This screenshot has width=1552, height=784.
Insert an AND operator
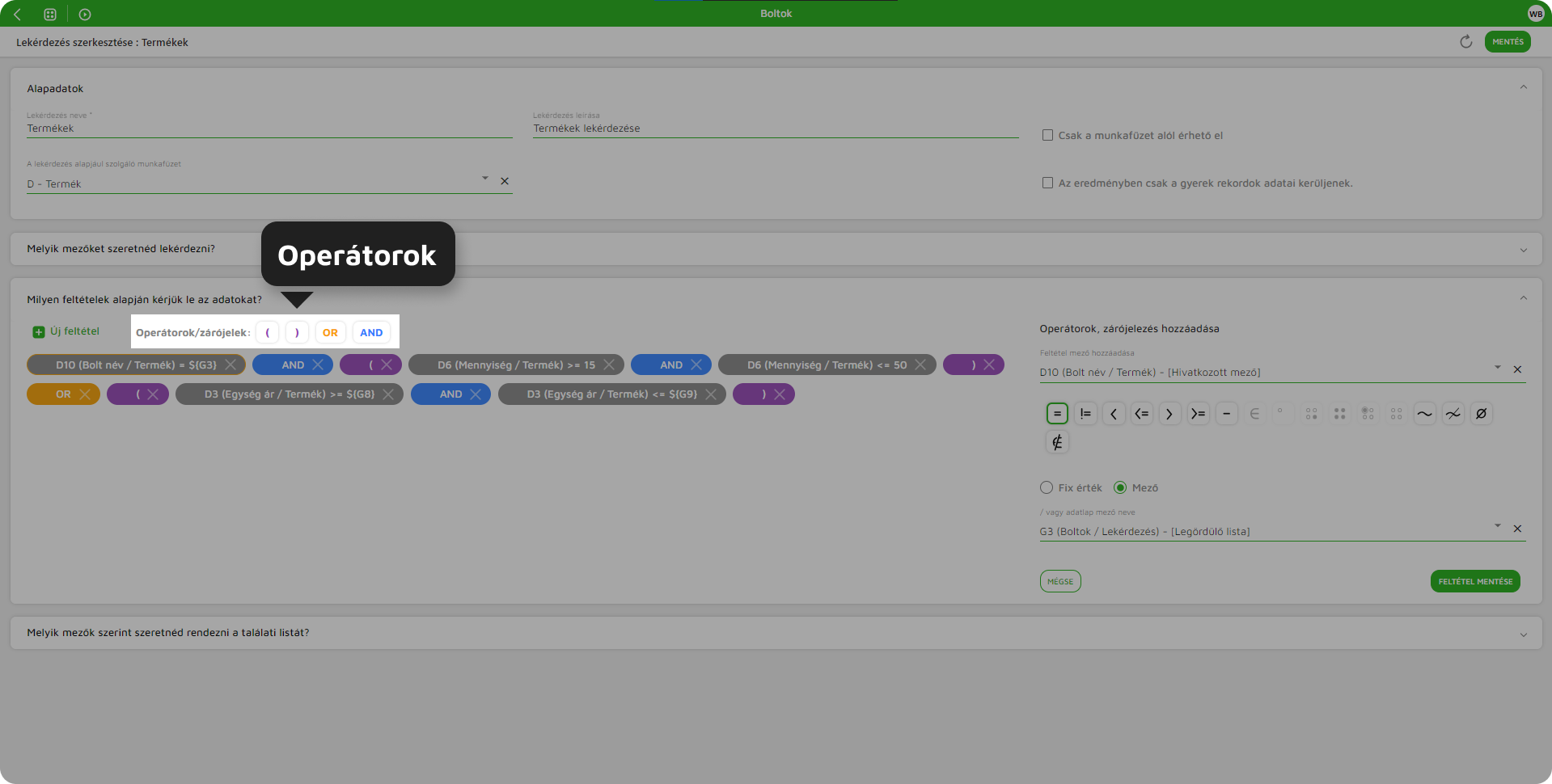pyautogui.click(x=371, y=332)
